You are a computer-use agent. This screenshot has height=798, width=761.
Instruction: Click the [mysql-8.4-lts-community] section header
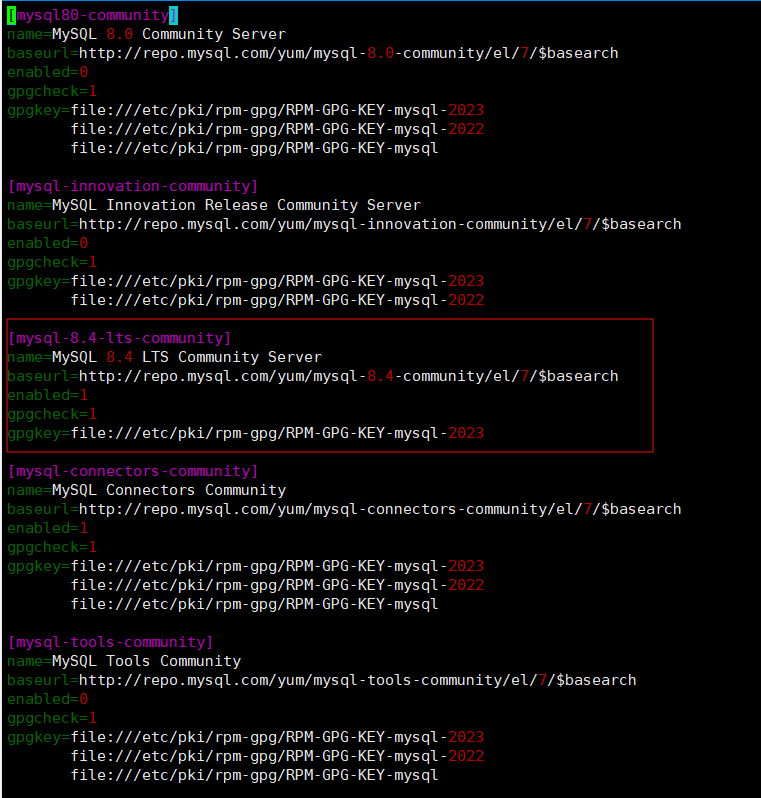[x=119, y=338]
